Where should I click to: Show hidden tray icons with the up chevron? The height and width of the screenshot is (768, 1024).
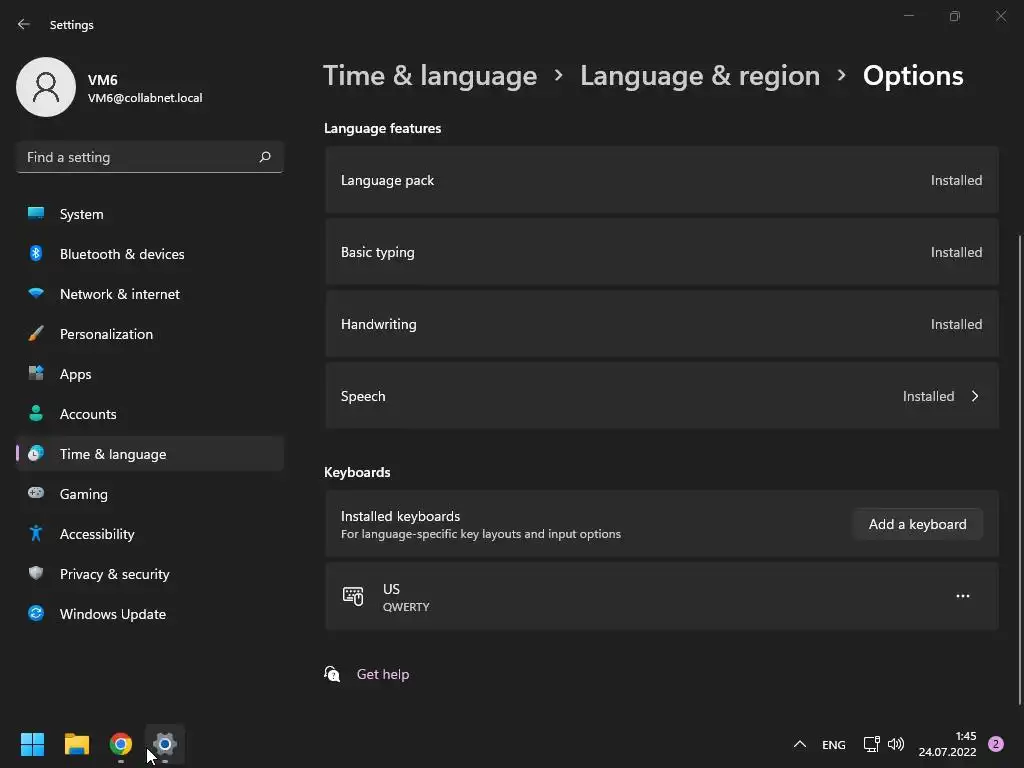[799, 744]
